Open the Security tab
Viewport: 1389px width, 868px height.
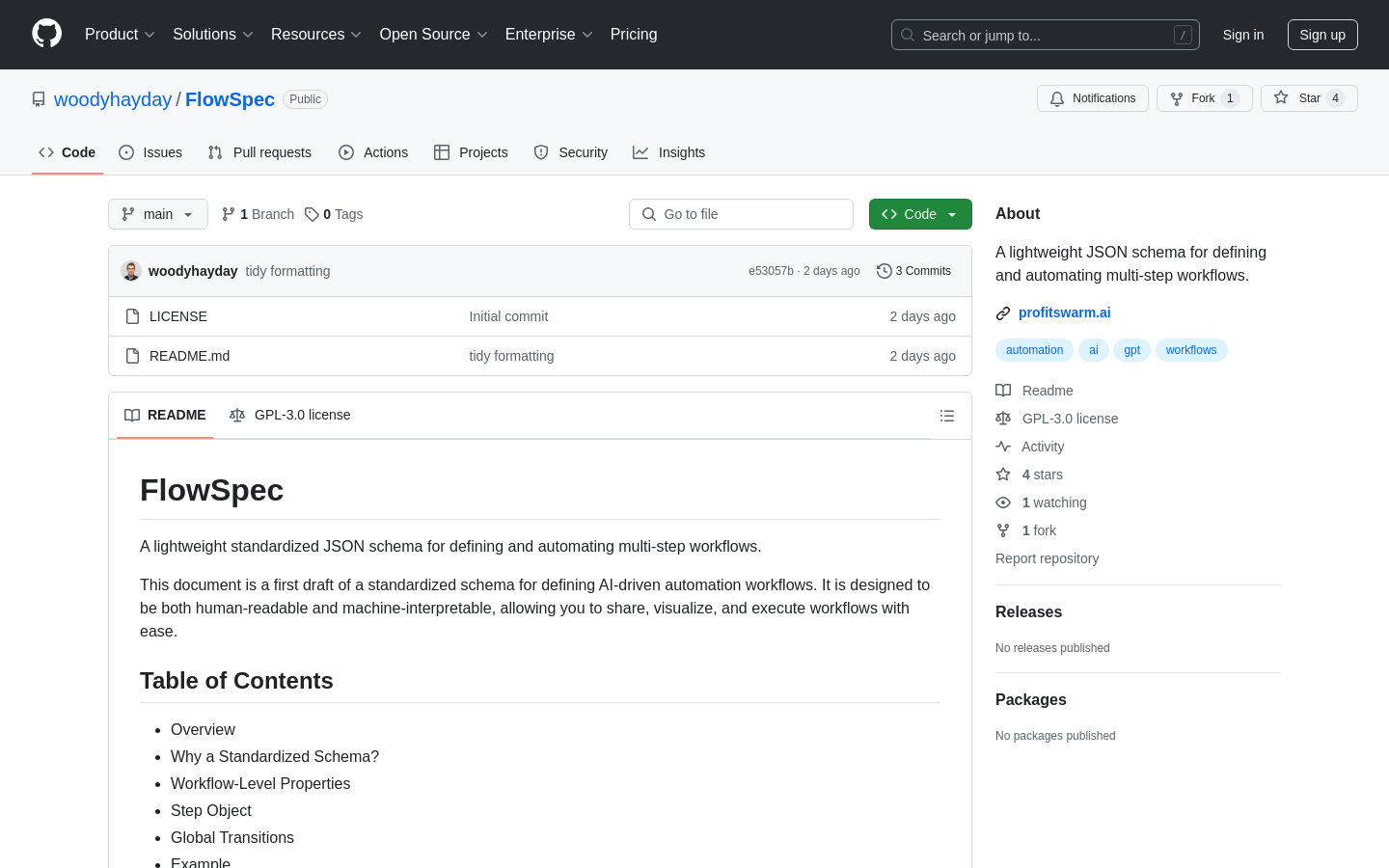click(571, 152)
